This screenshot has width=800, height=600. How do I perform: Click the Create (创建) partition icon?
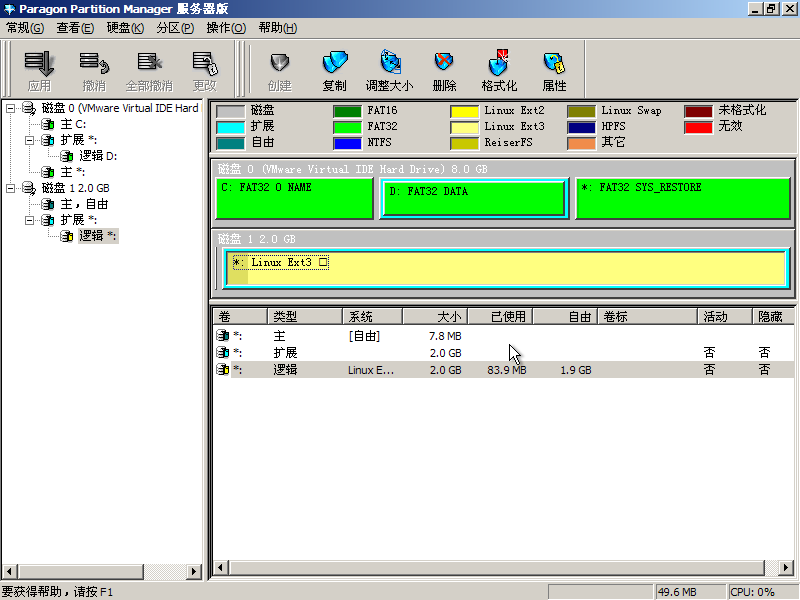280,63
